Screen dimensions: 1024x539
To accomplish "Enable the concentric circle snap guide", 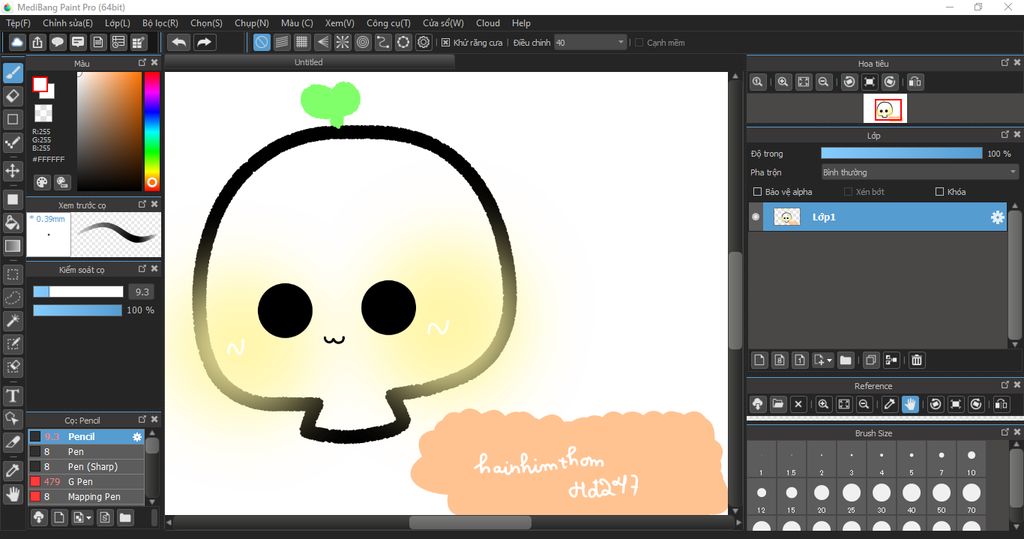I will (x=363, y=42).
